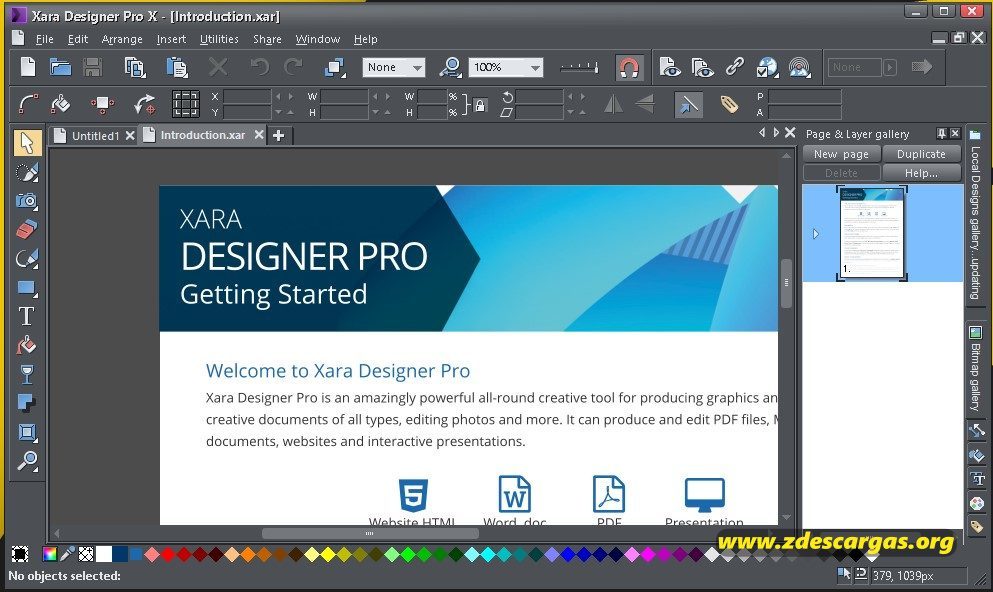Close the Page & Layer gallery

coord(955,134)
